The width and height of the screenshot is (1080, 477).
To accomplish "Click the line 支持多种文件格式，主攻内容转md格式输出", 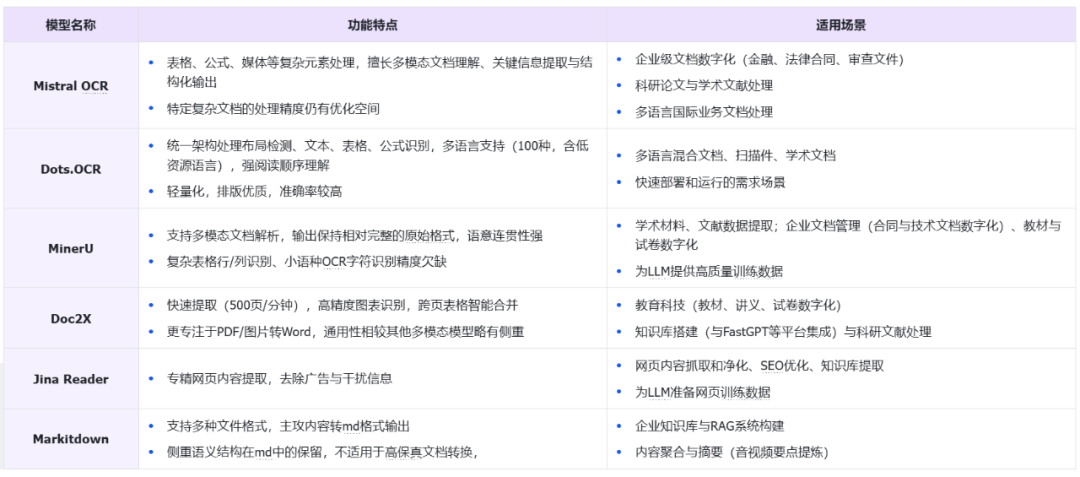I will [289, 426].
